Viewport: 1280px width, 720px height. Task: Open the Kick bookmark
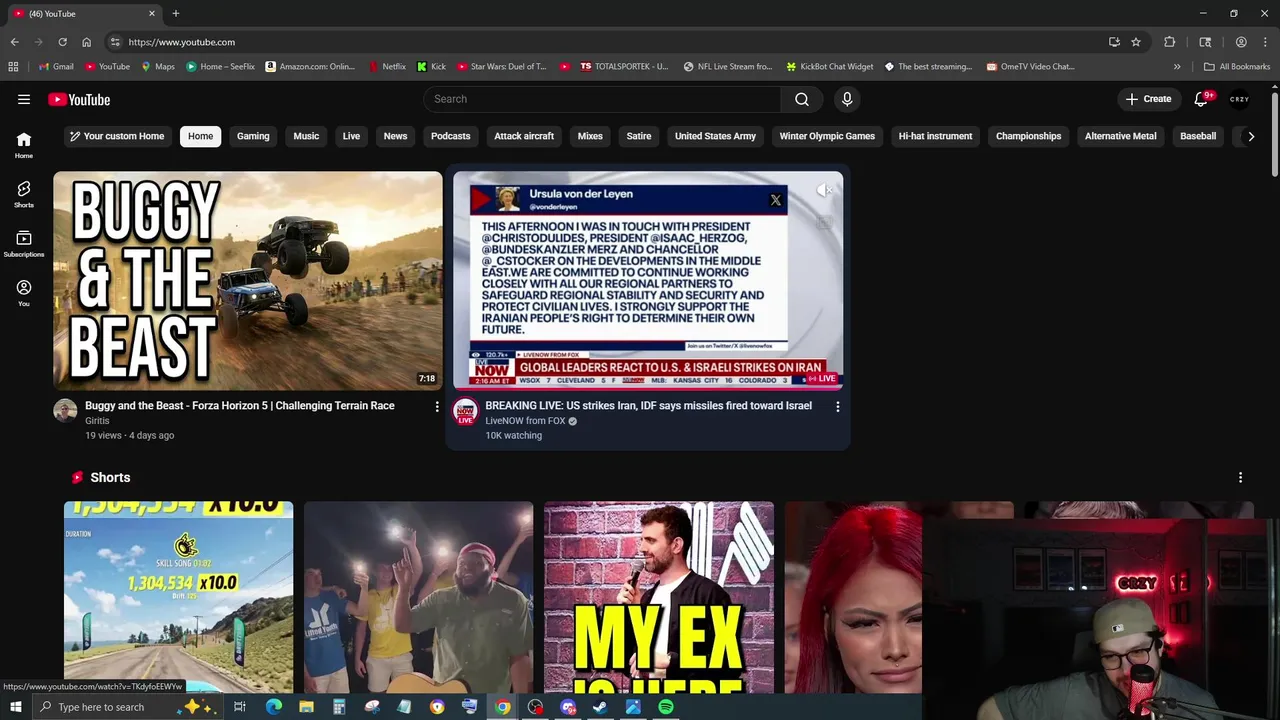tap(431, 67)
